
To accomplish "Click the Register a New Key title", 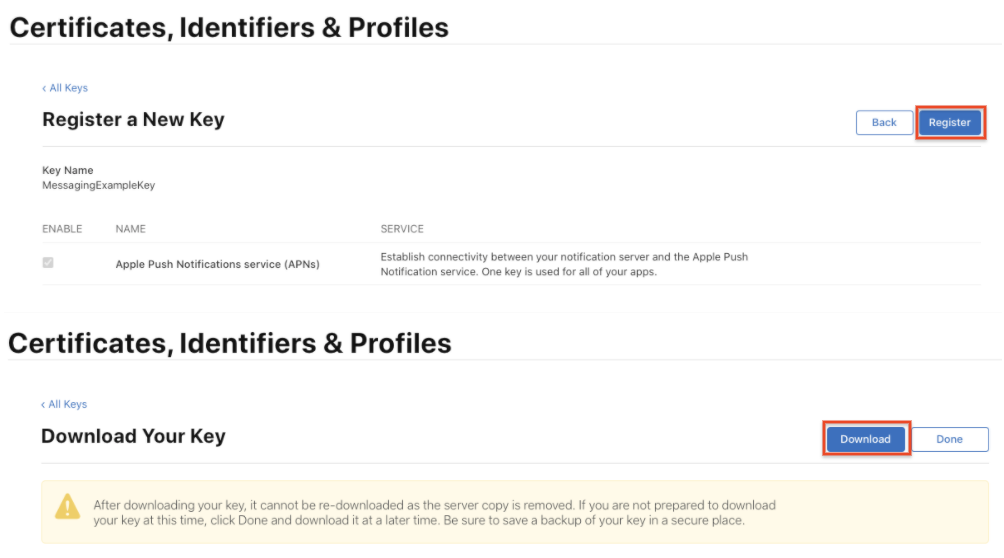I will (x=133, y=120).
